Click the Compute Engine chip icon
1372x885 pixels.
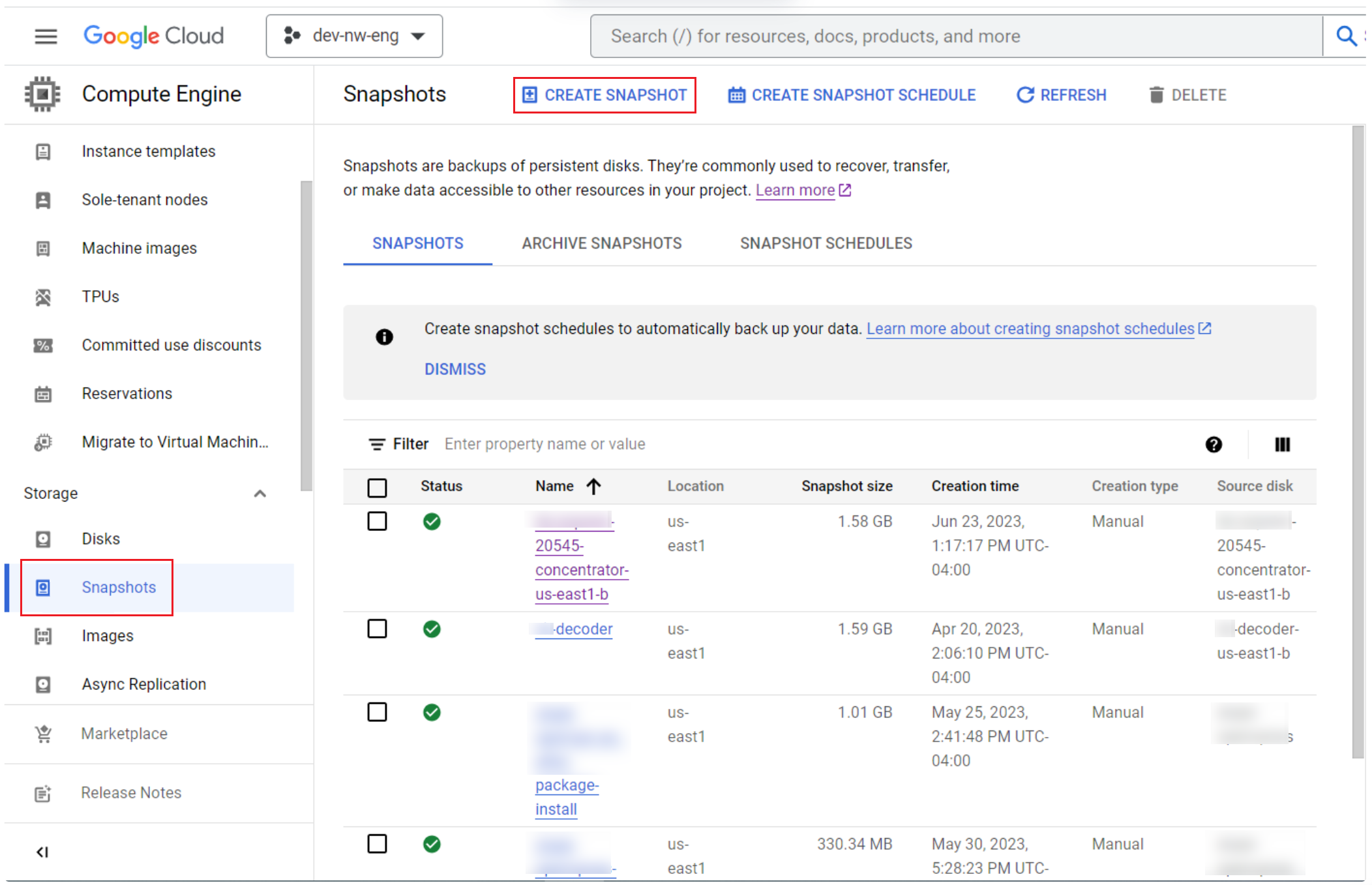point(42,94)
